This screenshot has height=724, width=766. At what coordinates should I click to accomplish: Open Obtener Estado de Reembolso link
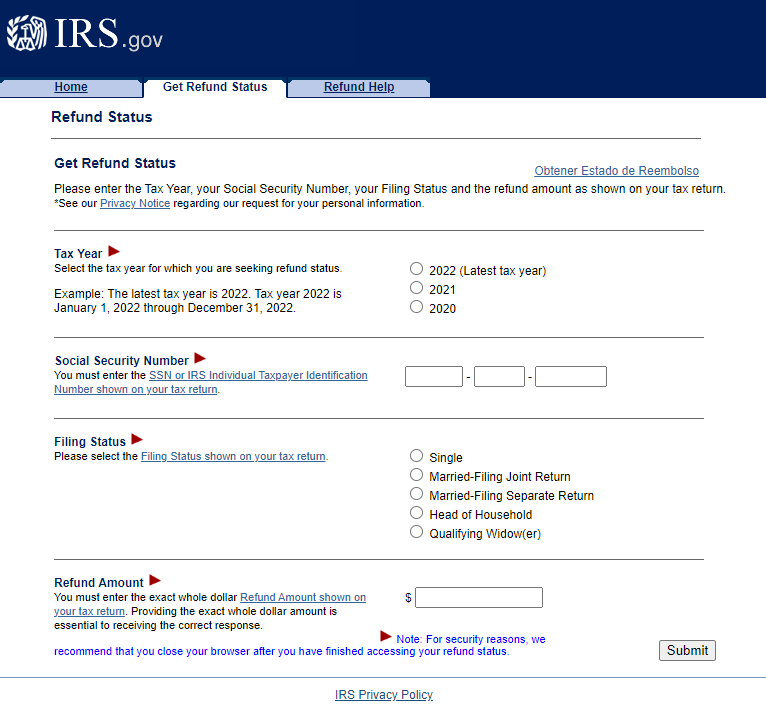point(617,171)
